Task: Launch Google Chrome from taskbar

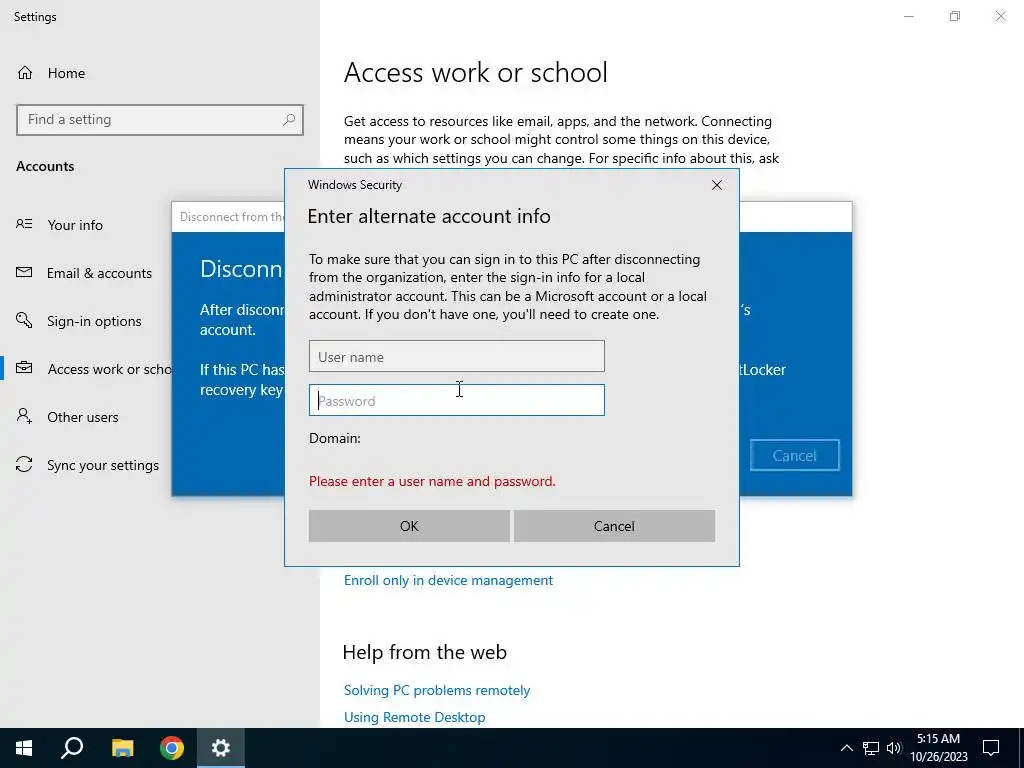Action: point(172,748)
